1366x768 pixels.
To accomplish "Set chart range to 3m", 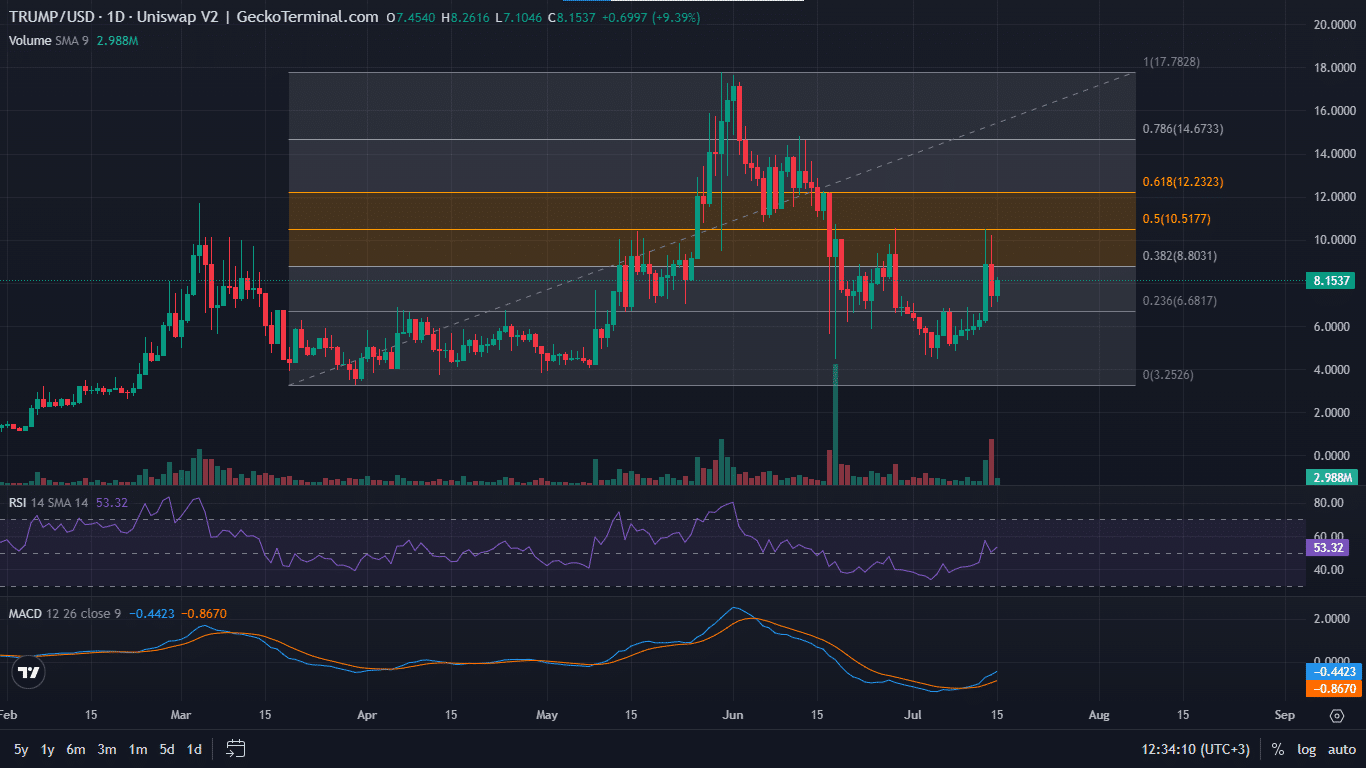I will click(x=107, y=748).
